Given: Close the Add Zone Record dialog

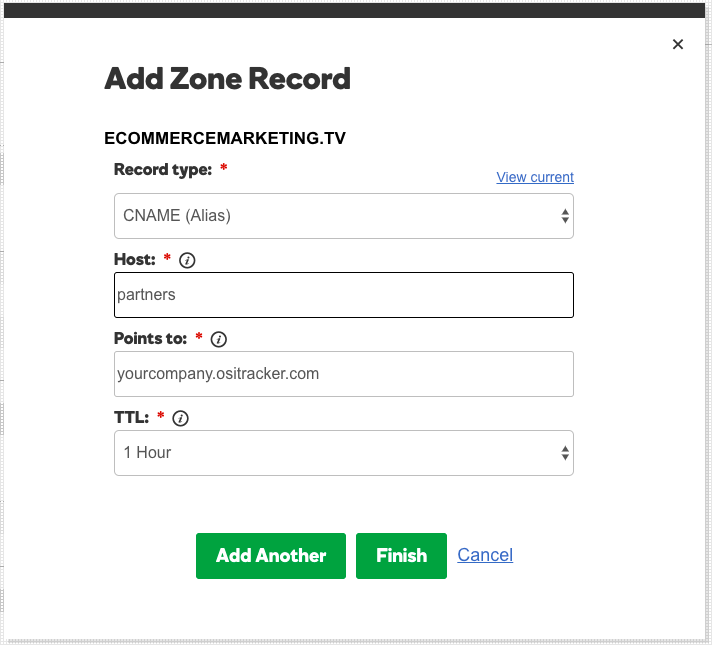Looking at the screenshot, I should [x=677, y=44].
